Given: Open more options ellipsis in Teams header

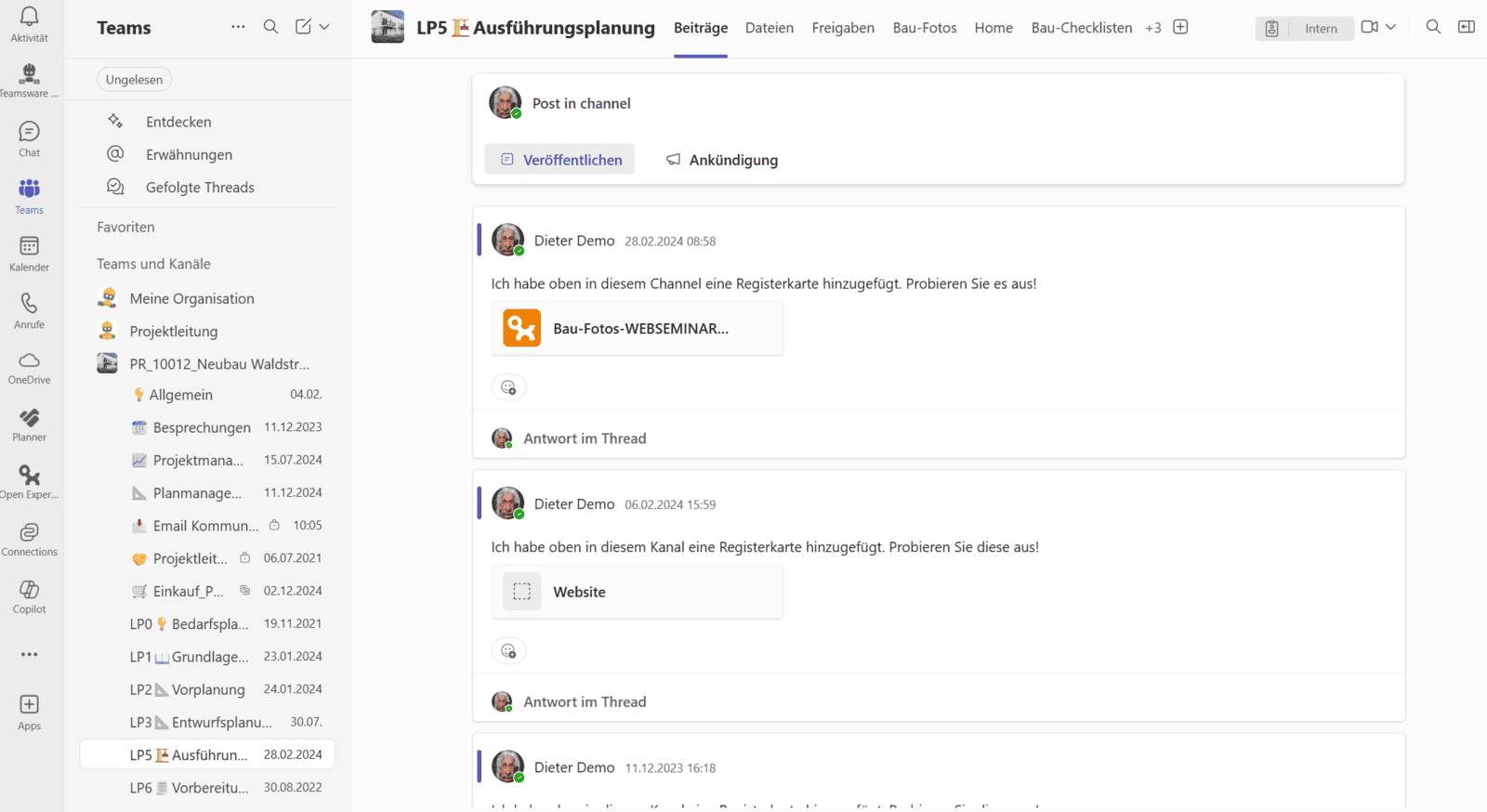Looking at the screenshot, I should 238,27.
